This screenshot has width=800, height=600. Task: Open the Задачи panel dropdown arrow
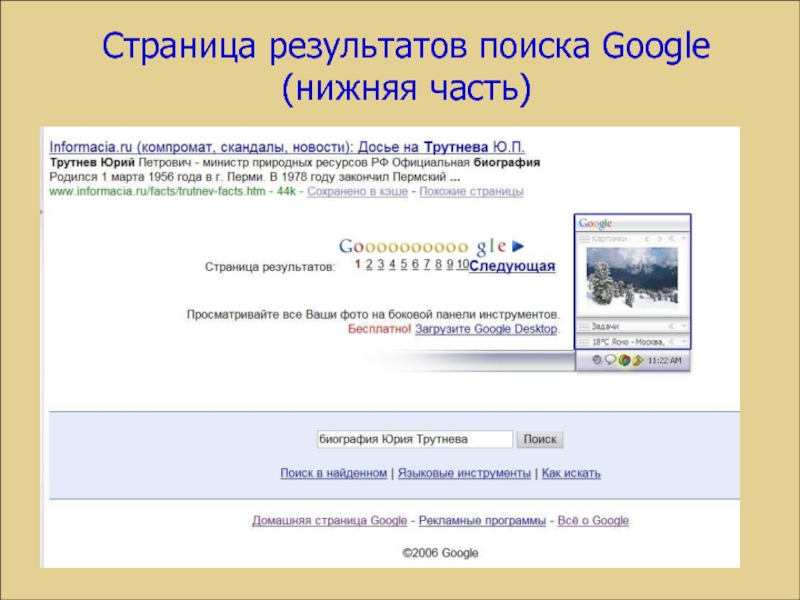click(x=684, y=326)
